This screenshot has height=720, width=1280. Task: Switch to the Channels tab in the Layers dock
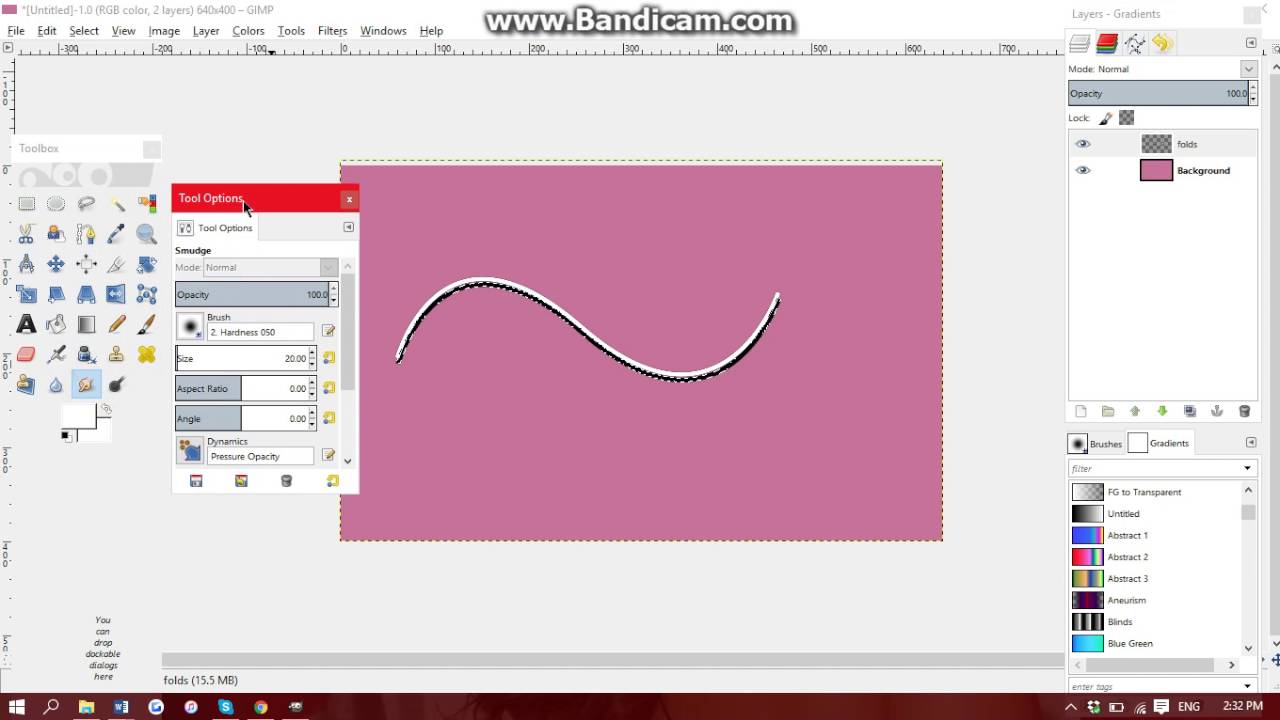click(x=1107, y=43)
